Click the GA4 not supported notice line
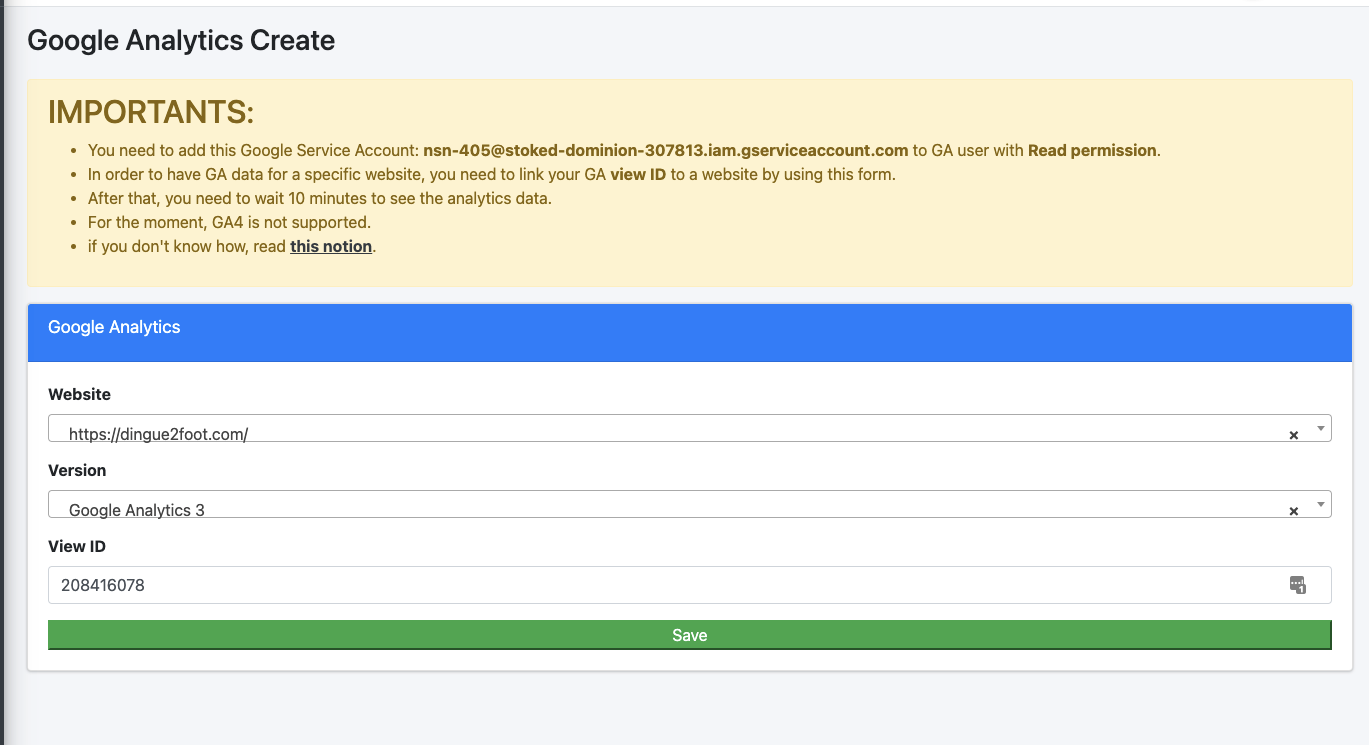 [x=229, y=222]
